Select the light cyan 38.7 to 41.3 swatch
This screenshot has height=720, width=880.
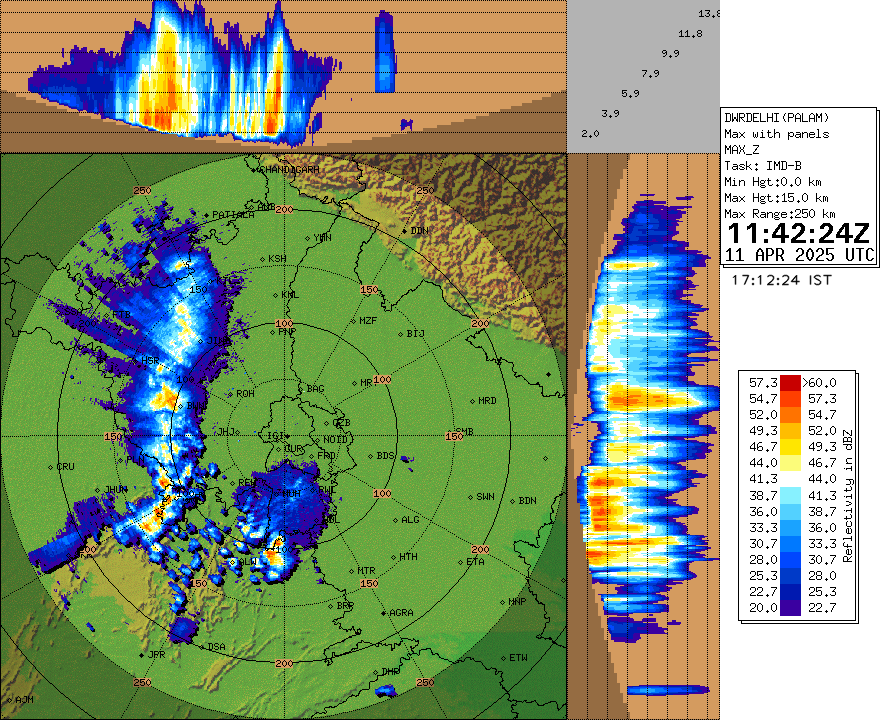point(790,495)
